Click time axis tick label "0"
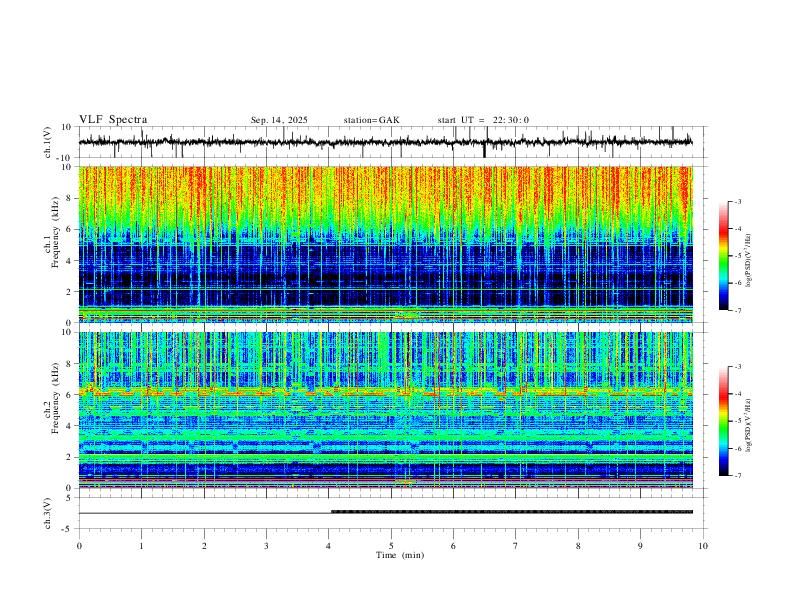The height and width of the screenshot is (612, 792). [x=79, y=546]
